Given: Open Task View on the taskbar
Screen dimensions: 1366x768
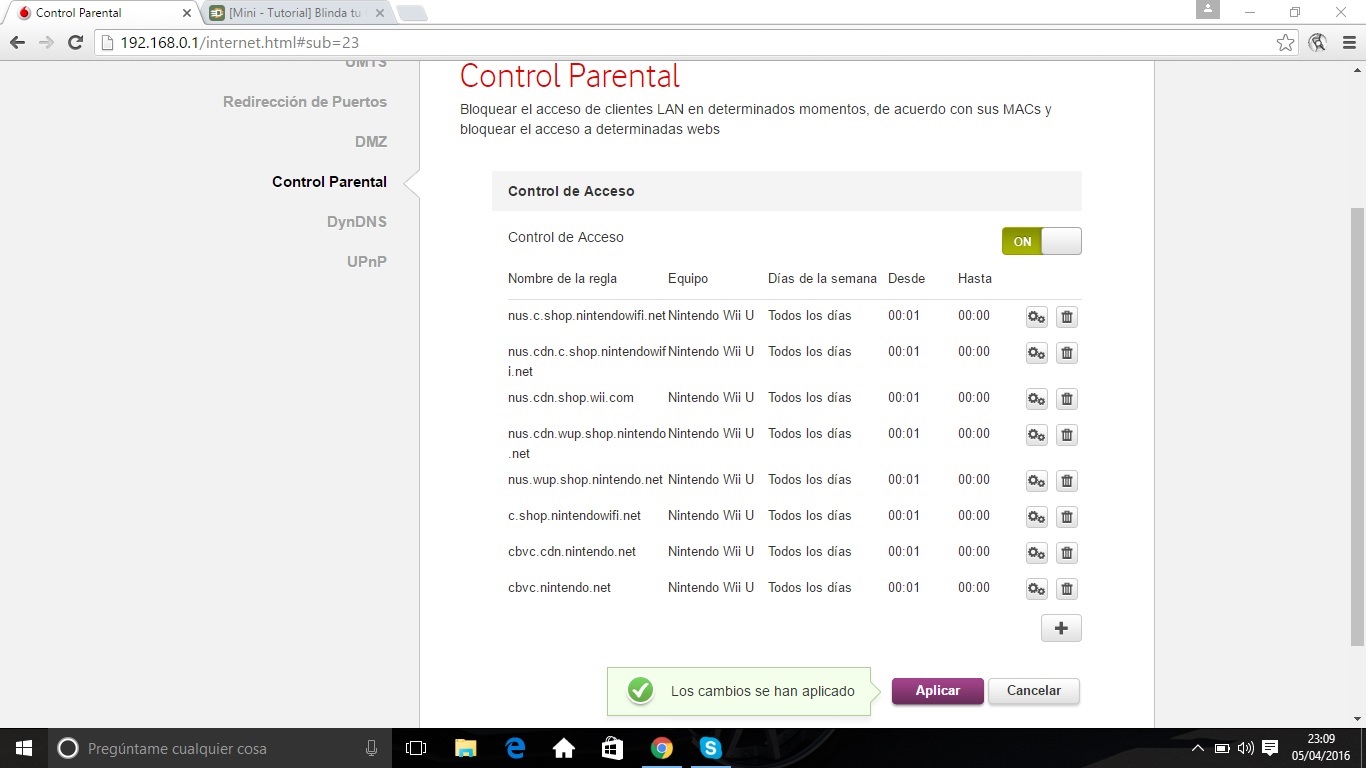Looking at the screenshot, I should pos(416,748).
